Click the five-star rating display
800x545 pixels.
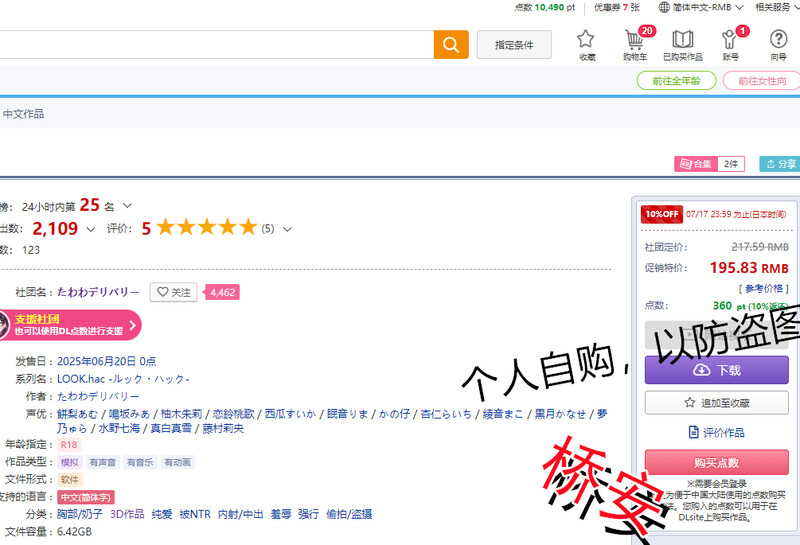[207, 227]
